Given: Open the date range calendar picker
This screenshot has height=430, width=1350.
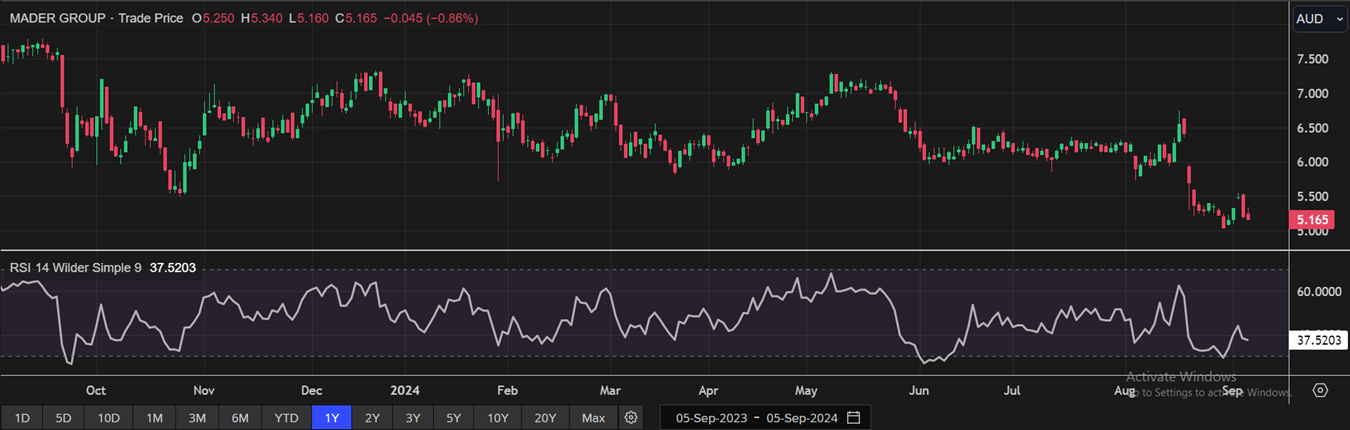Looking at the screenshot, I should (x=853, y=417).
